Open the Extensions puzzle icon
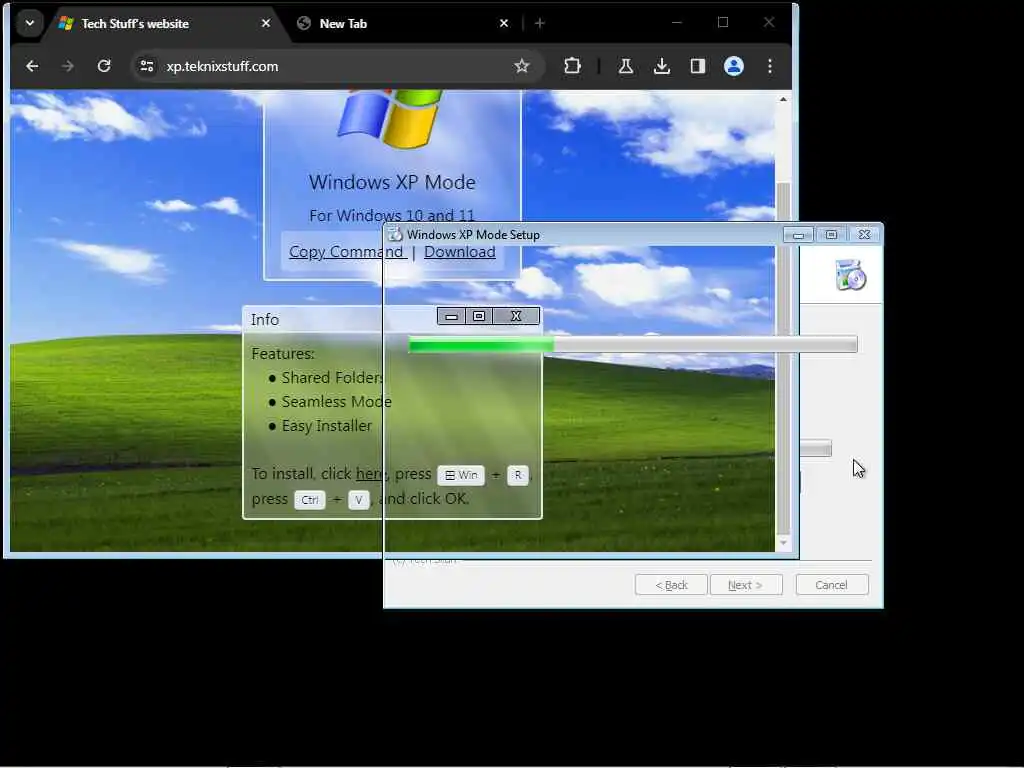1024x768 pixels. (x=572, y=66)
